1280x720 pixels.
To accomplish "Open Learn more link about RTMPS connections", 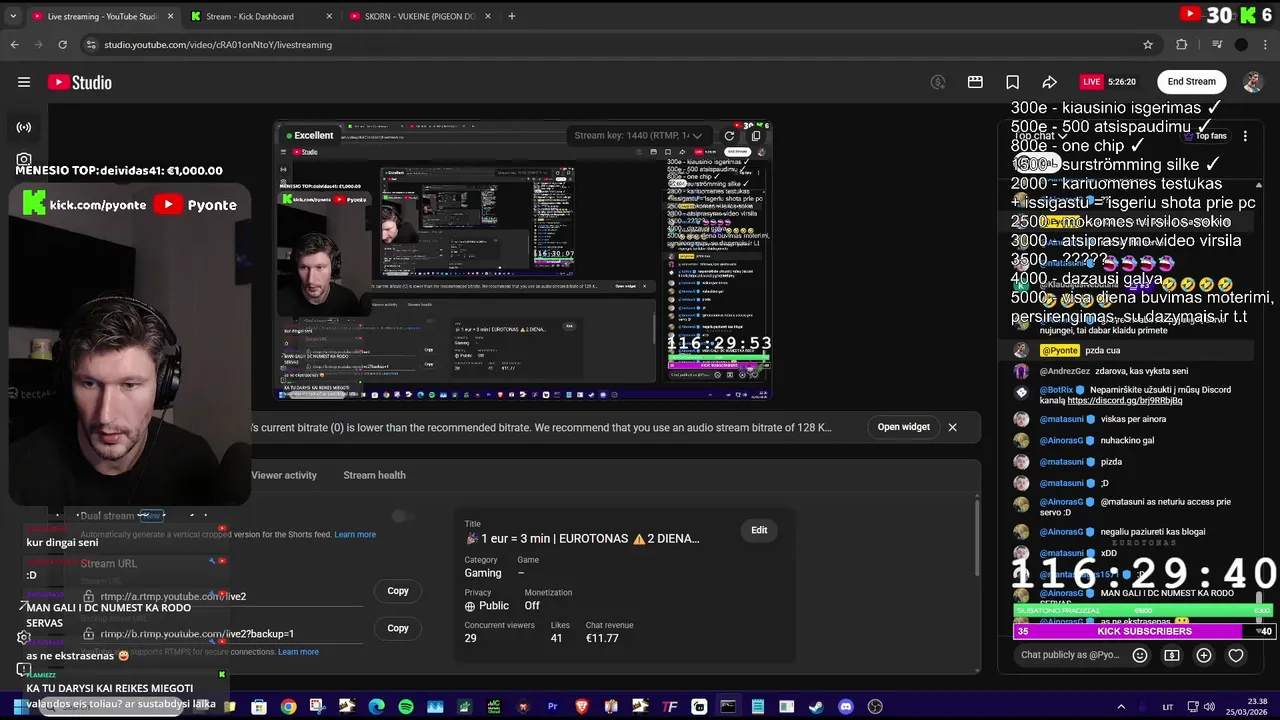I will pyautogui.click(x=298, y=652).
